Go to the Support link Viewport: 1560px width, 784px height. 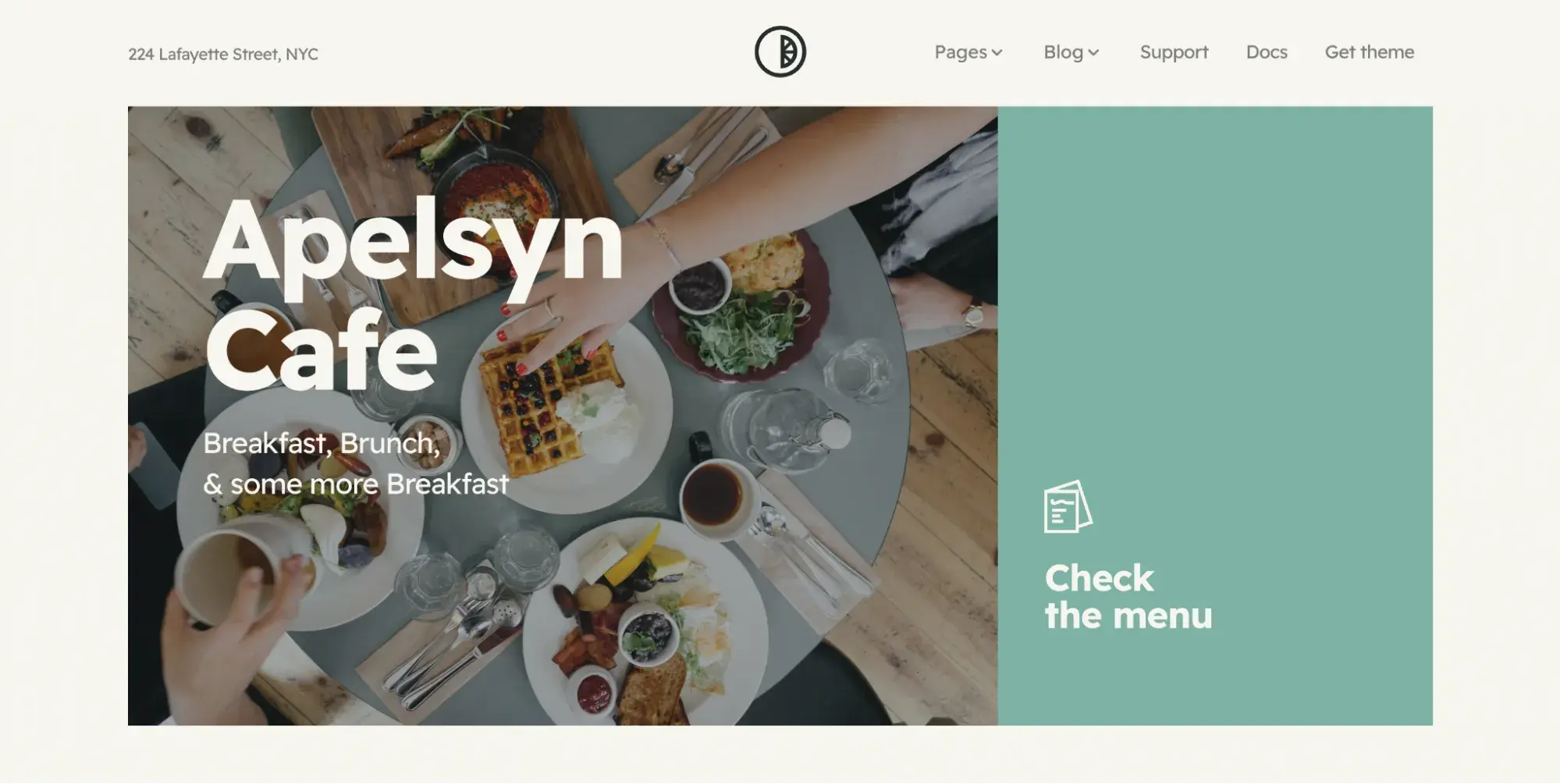pyautogui.click(x=1174, y=52)
